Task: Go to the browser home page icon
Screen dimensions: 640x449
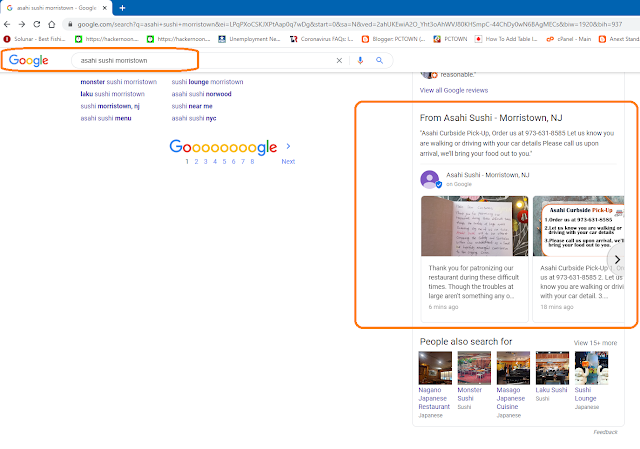Action: [x=51, y=24]
